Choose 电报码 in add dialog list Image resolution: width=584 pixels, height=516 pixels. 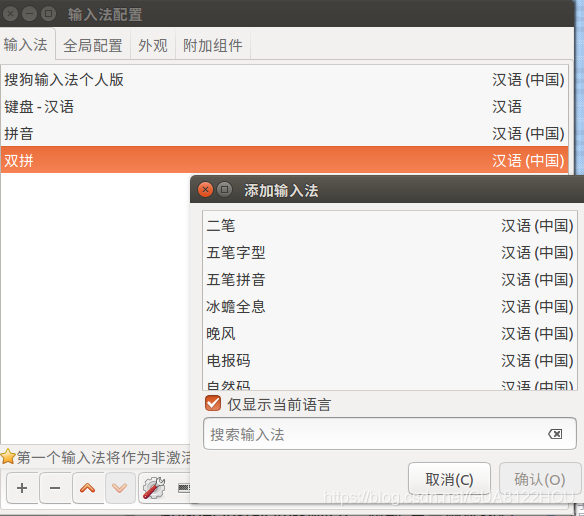click(390, 361)
